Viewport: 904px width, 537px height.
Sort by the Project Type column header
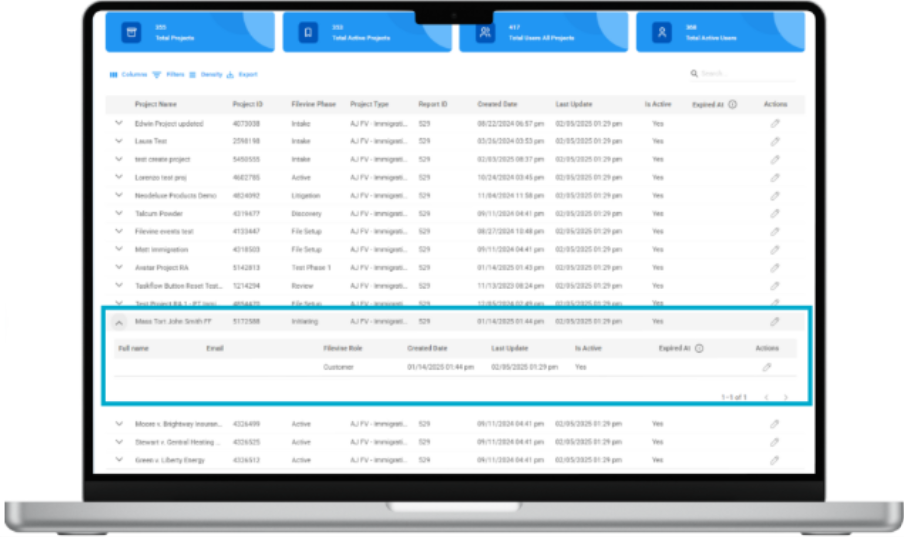(370, 104)
